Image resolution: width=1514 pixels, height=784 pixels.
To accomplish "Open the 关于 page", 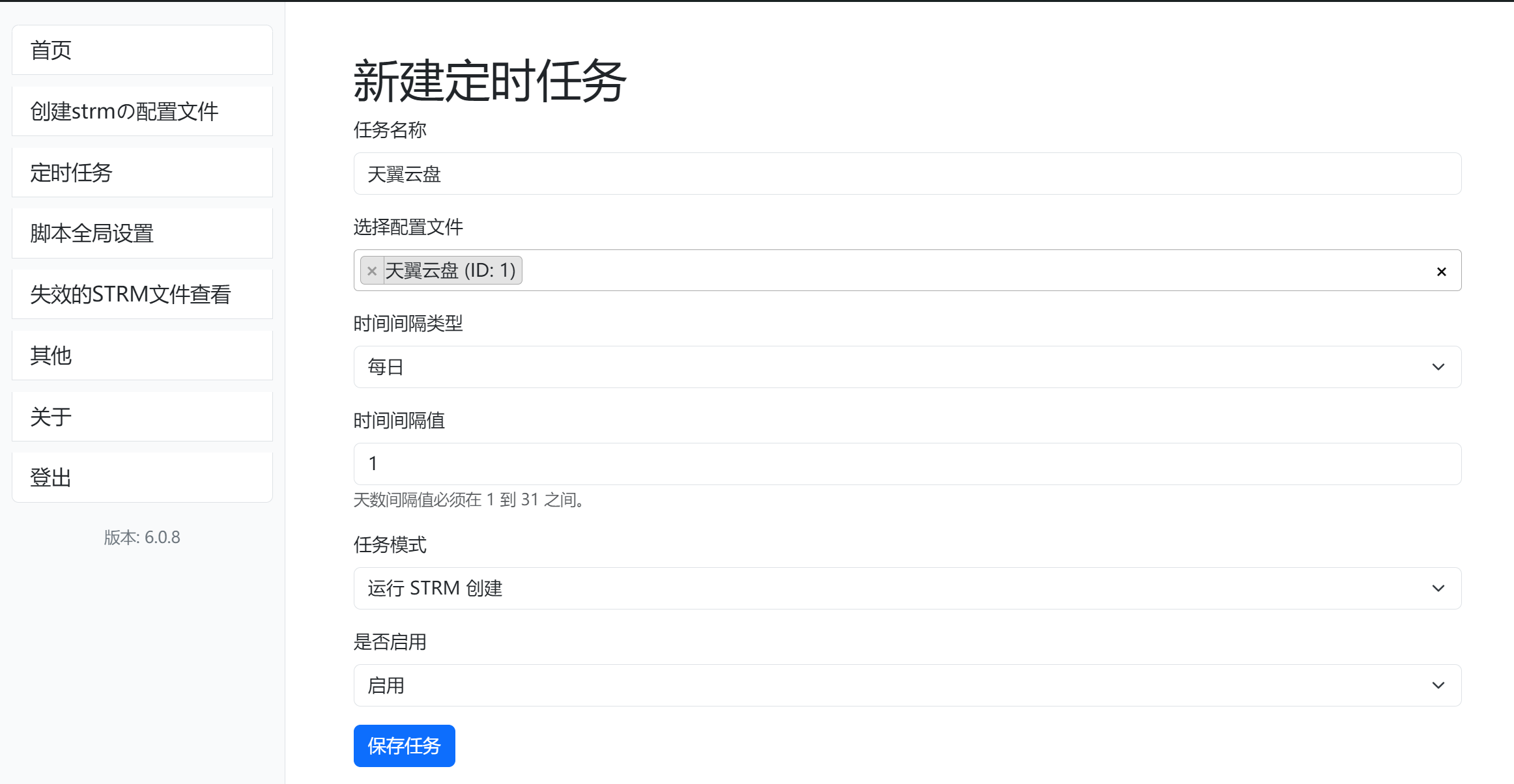I will point(142,417).
